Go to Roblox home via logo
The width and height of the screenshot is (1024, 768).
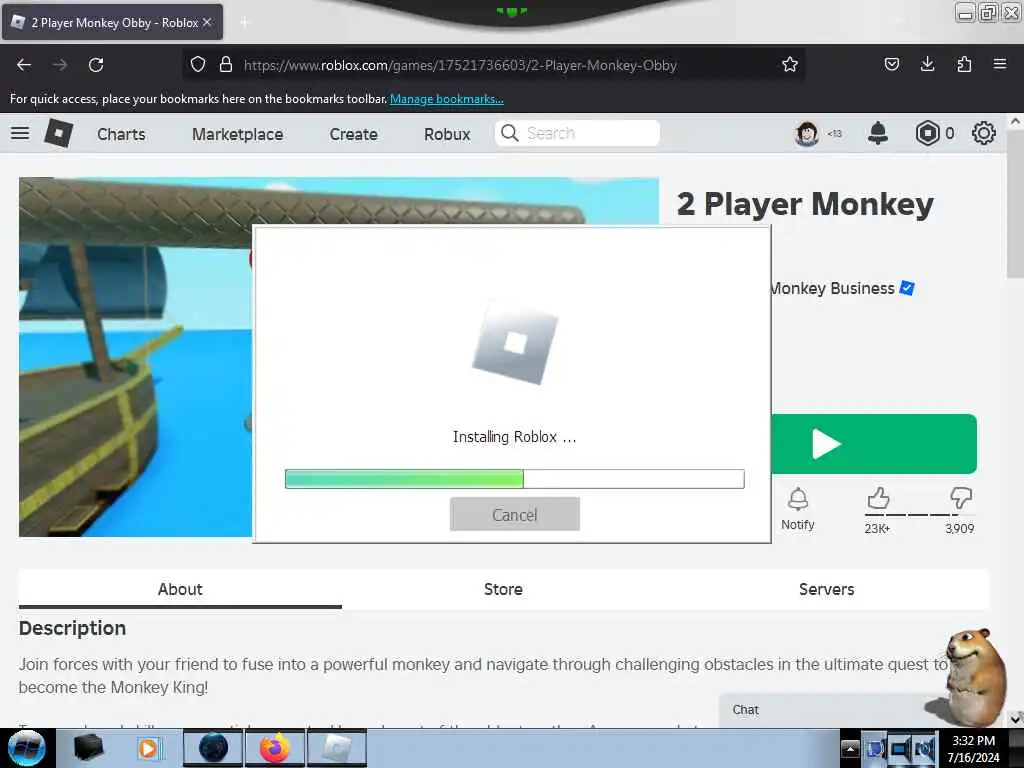[59, 133]
